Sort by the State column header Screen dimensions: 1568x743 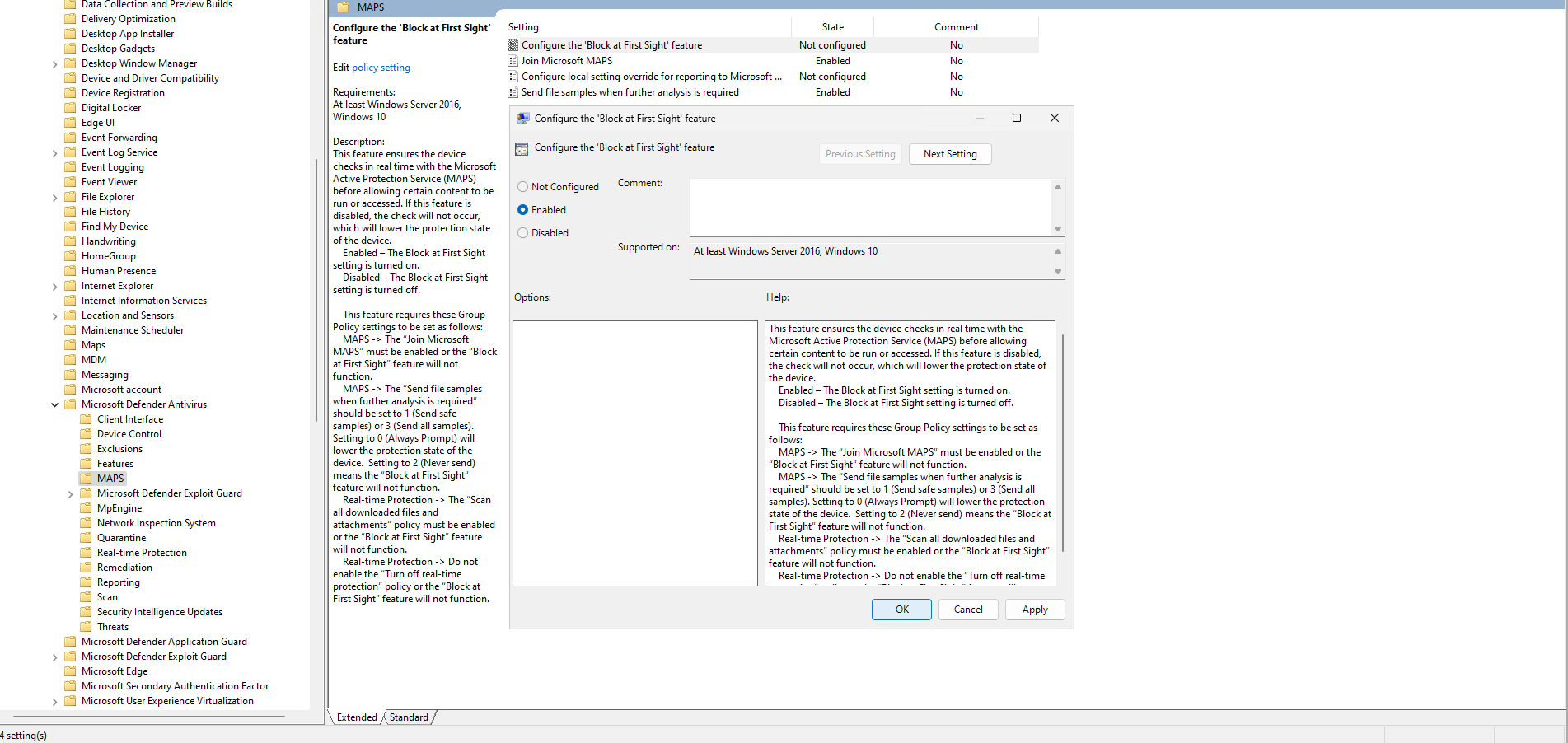[x=832, y=27]
